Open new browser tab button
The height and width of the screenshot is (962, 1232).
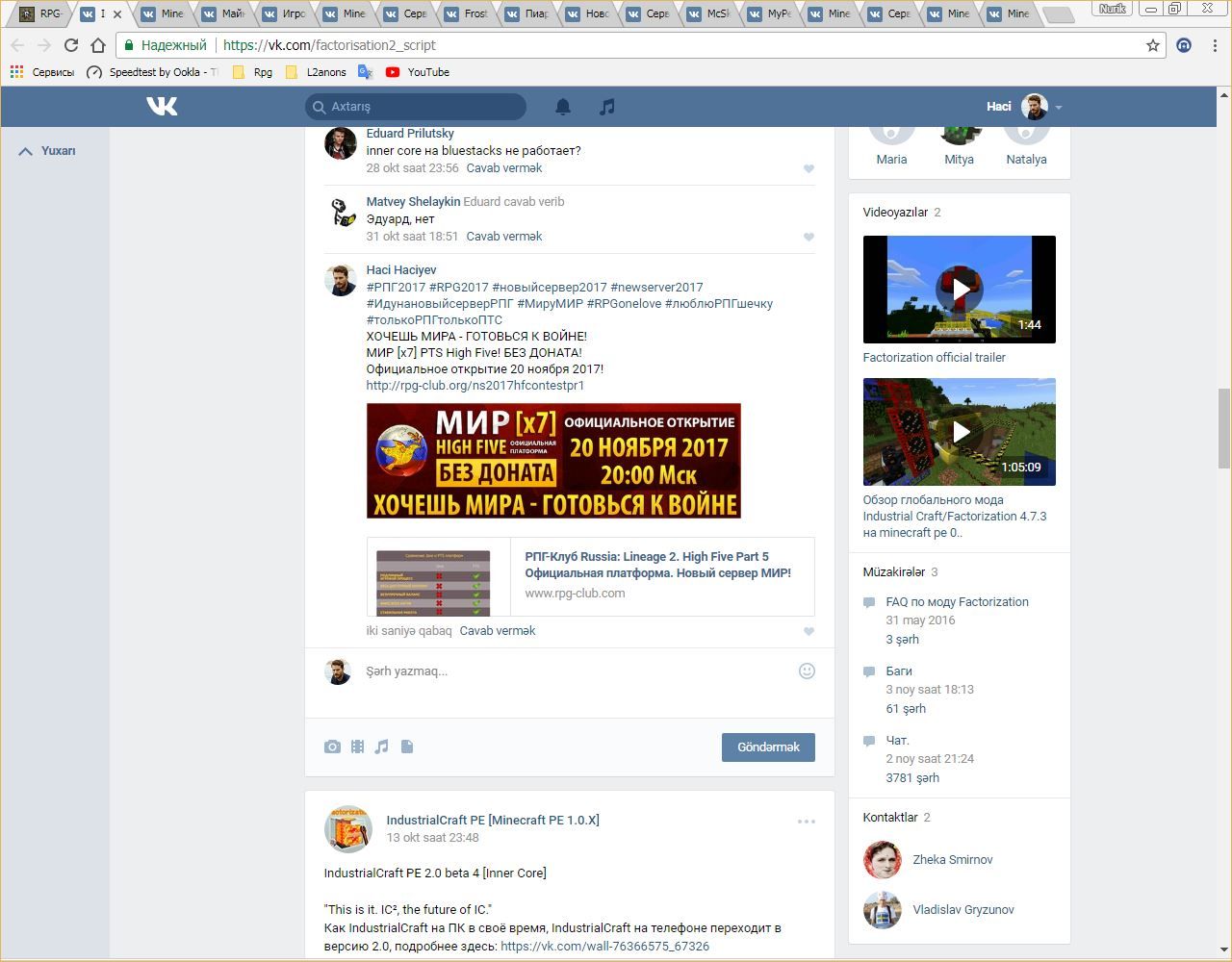(x=1057, y=14)
